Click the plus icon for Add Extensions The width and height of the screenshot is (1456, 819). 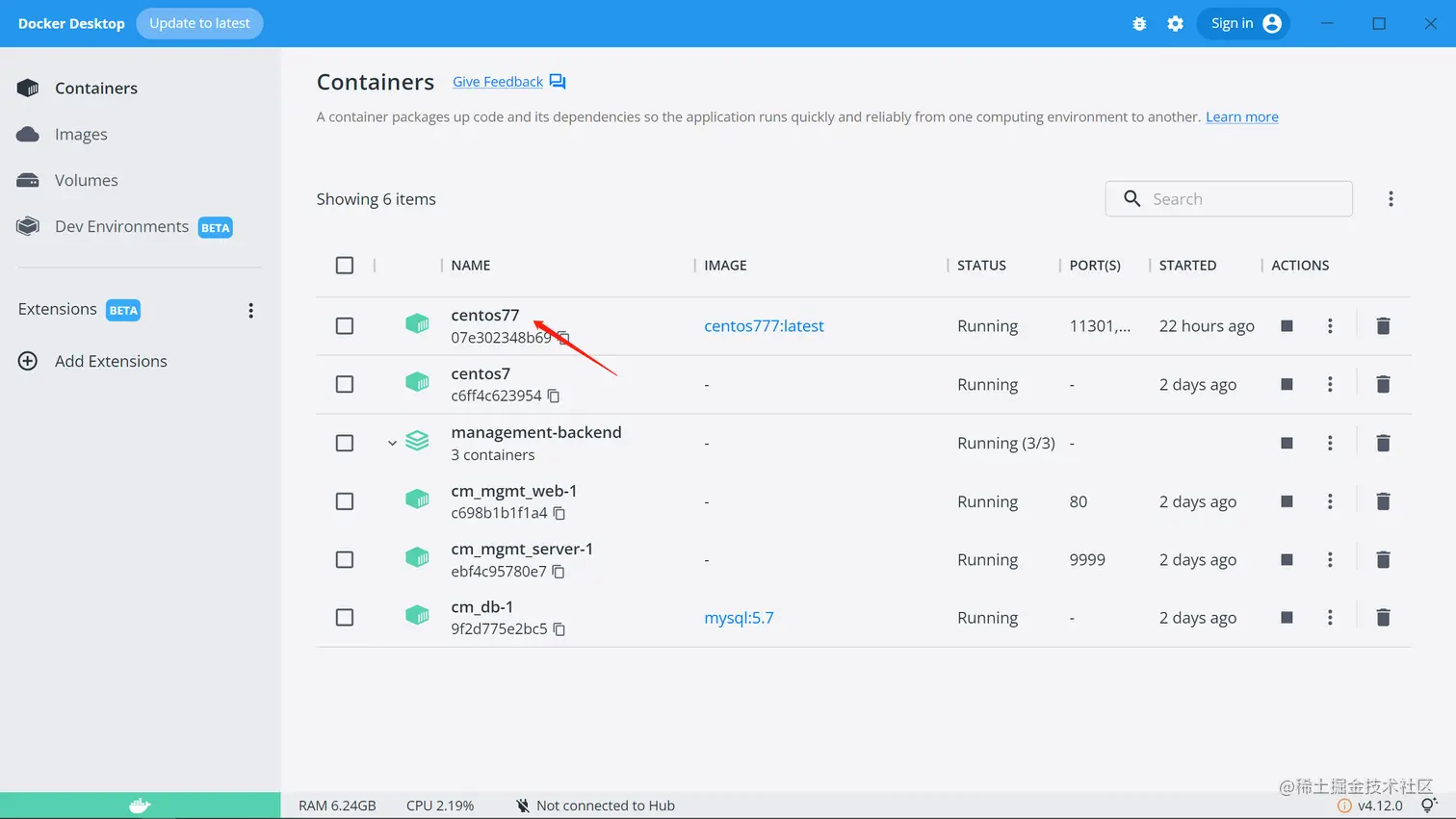point(28,361)
